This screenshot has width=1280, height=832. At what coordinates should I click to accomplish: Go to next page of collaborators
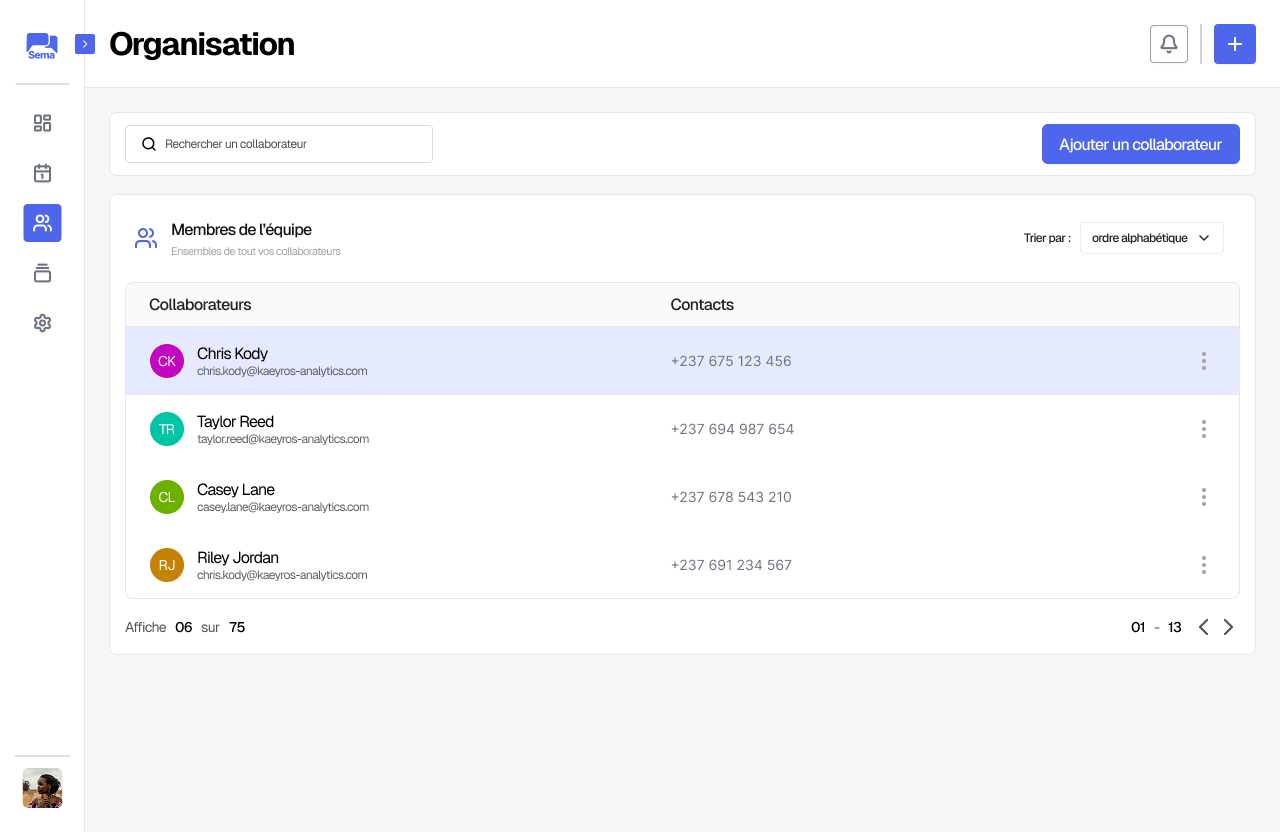tap(1229, 627)
